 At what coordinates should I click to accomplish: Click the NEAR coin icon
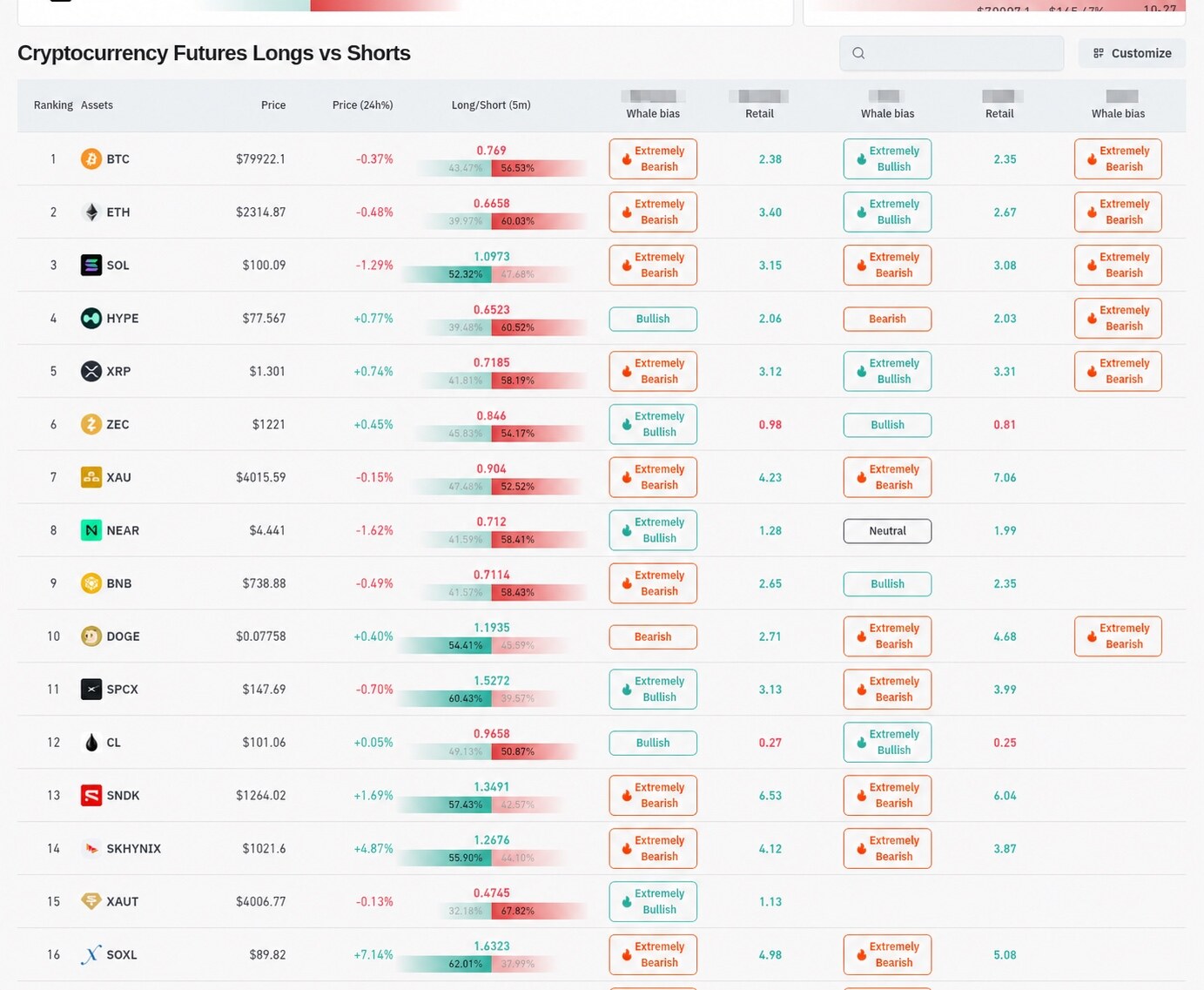[x=91, y=530]
